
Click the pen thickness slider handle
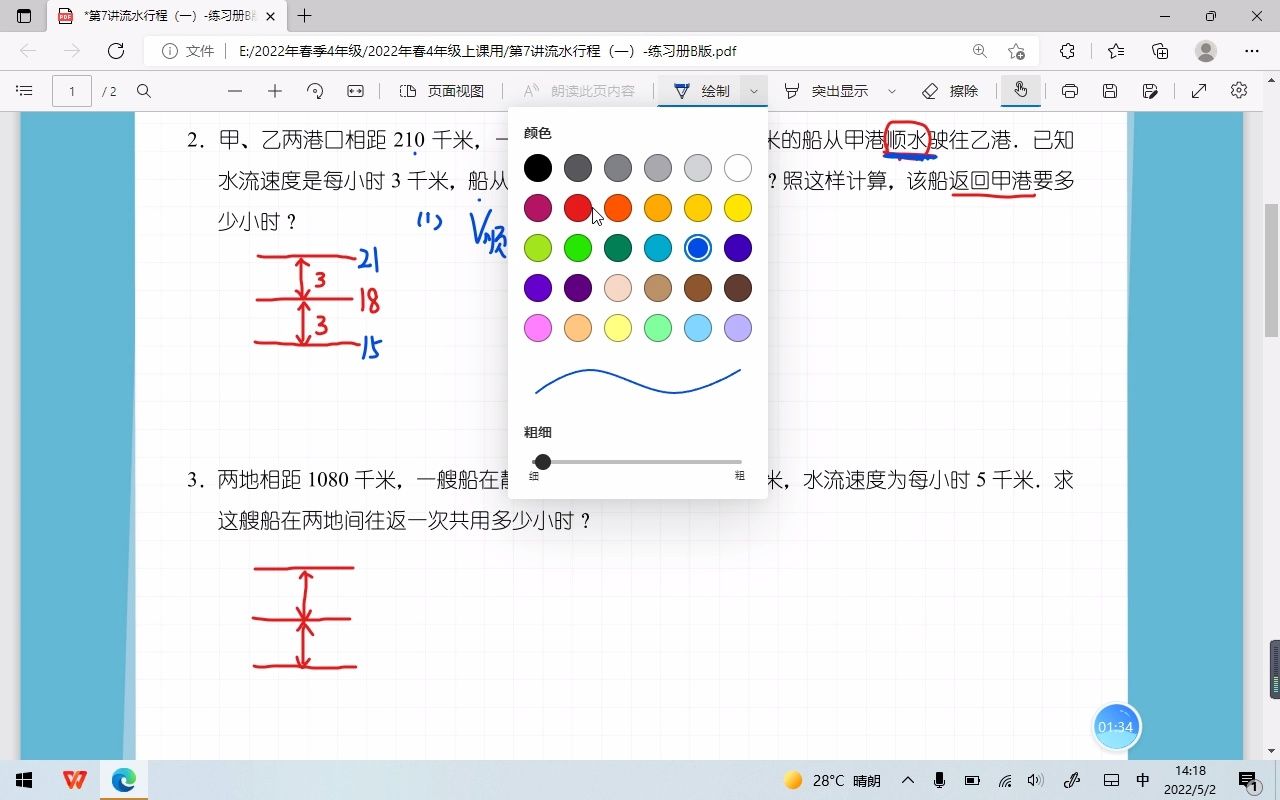click(542, 462)
